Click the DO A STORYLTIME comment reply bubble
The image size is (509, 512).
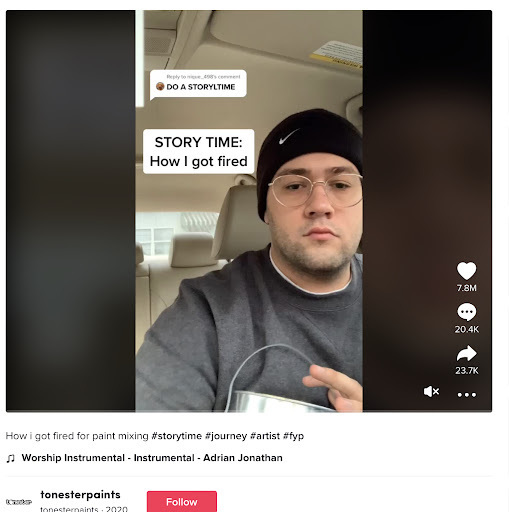click(x=198, y=84)
